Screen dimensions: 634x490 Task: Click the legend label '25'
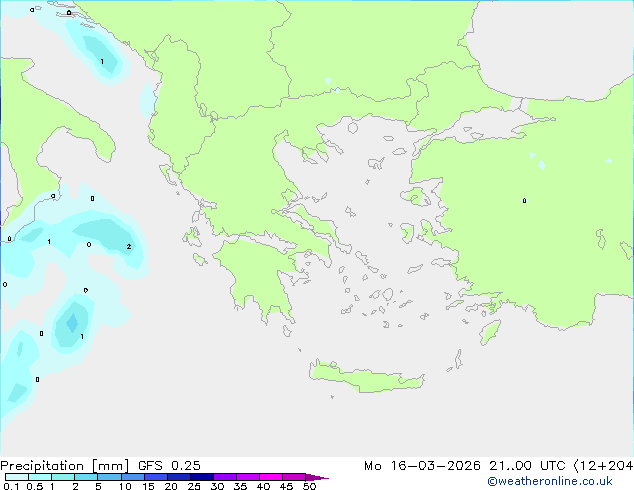pos(194,486)
